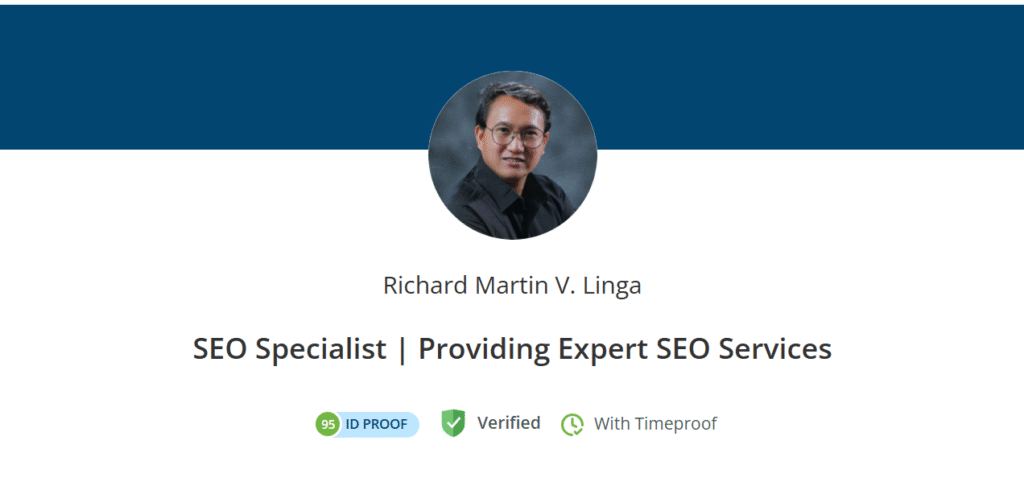Click the surname Linga in name
This screenshot has height=494, width=1024.
[x=612, y=285]
